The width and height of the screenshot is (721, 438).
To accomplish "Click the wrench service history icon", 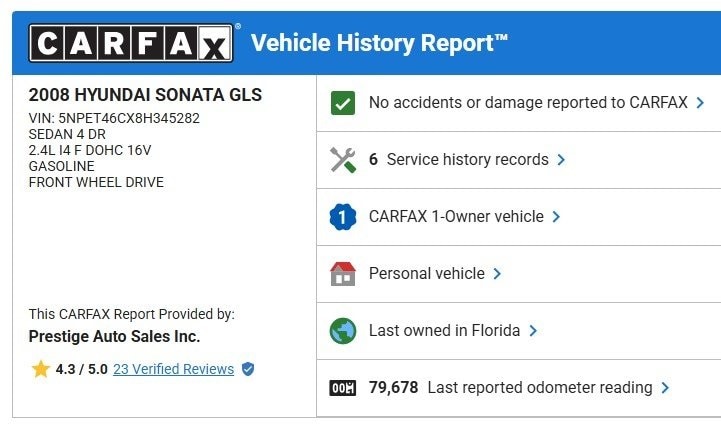I will click(x=343, y=160).
